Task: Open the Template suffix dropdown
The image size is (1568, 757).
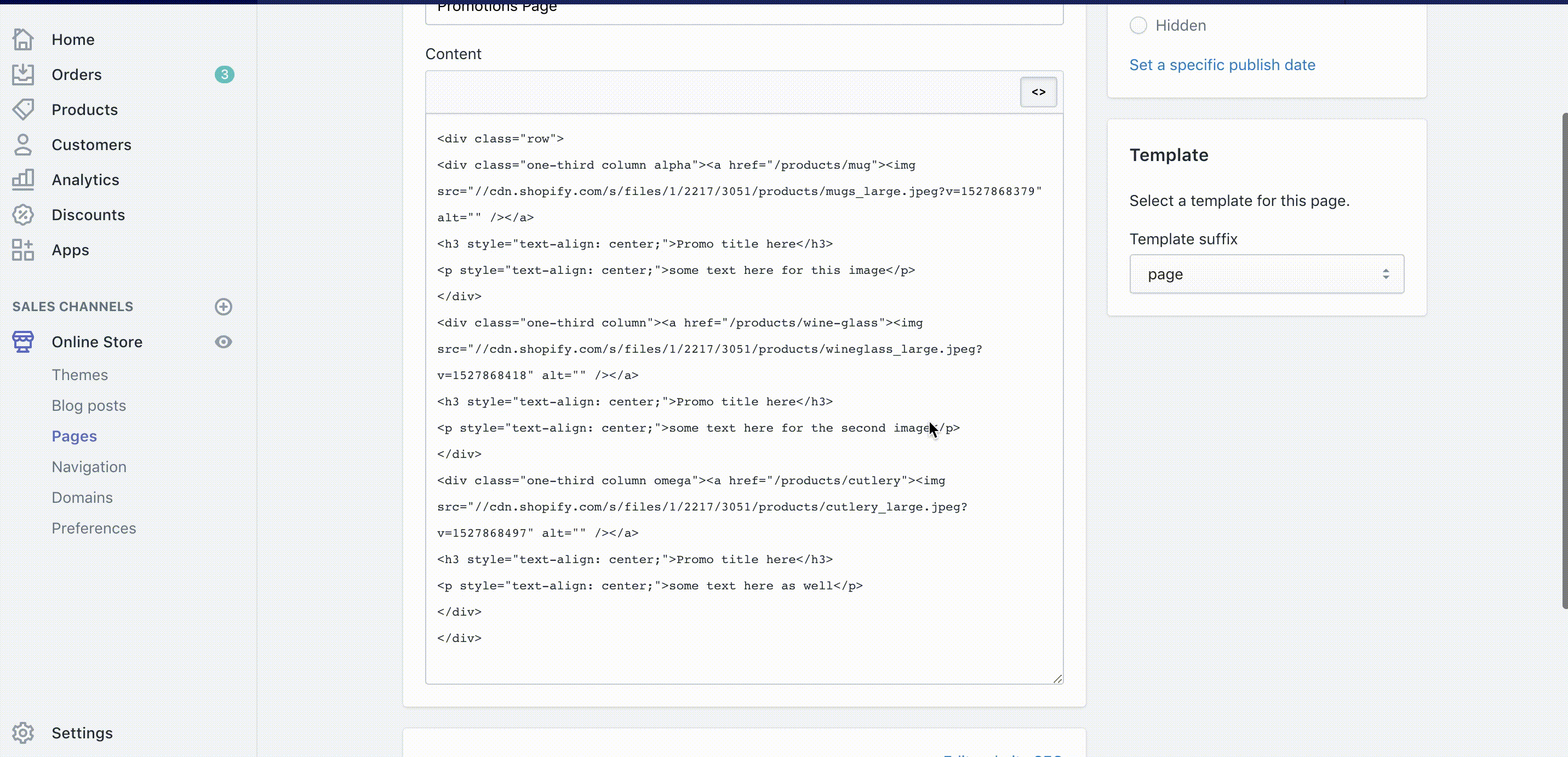Action: tap(1266, 274)
